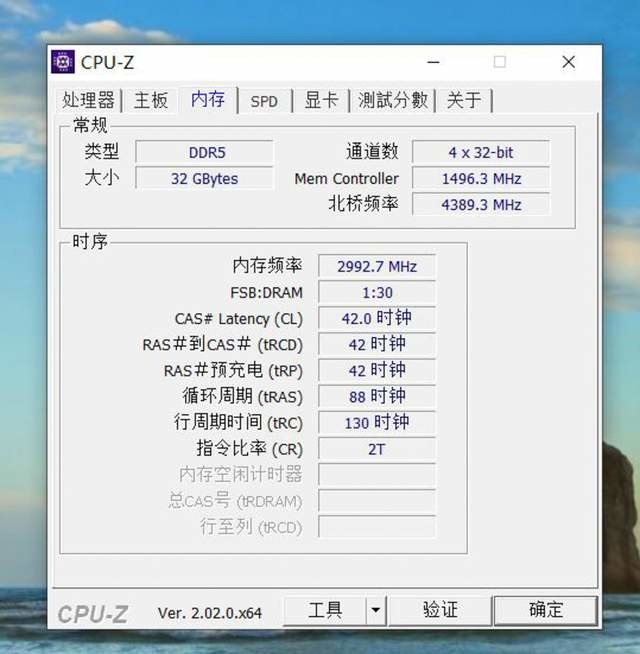Click the 2T command rate value

[x=377, y=449]
